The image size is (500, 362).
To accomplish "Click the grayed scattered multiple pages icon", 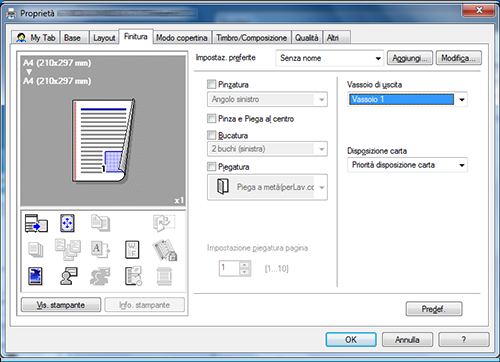I will [68, 249].
